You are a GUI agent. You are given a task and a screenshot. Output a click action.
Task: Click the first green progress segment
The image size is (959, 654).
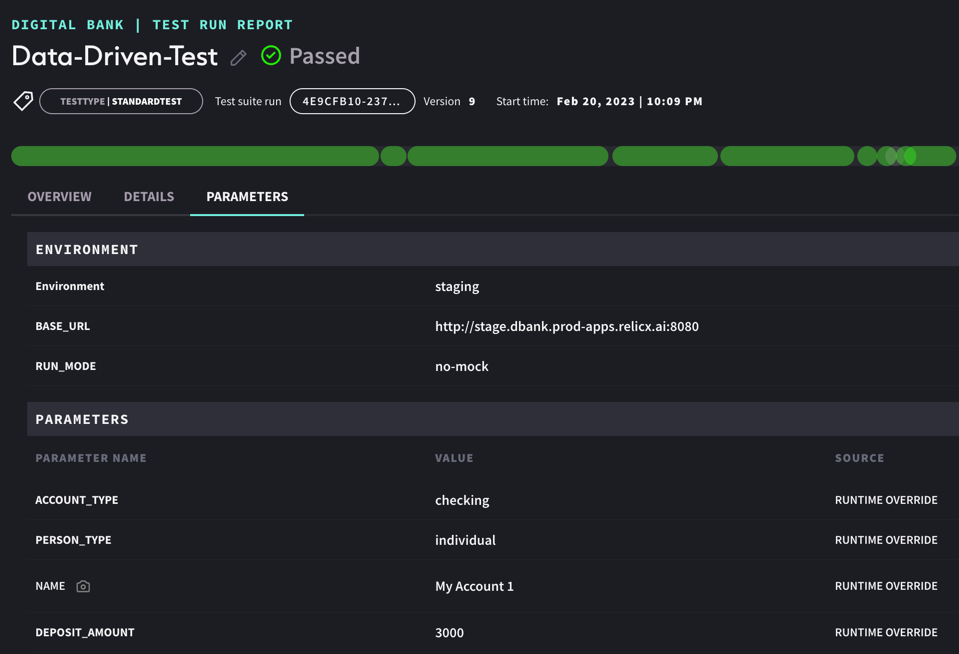[195, 156]
